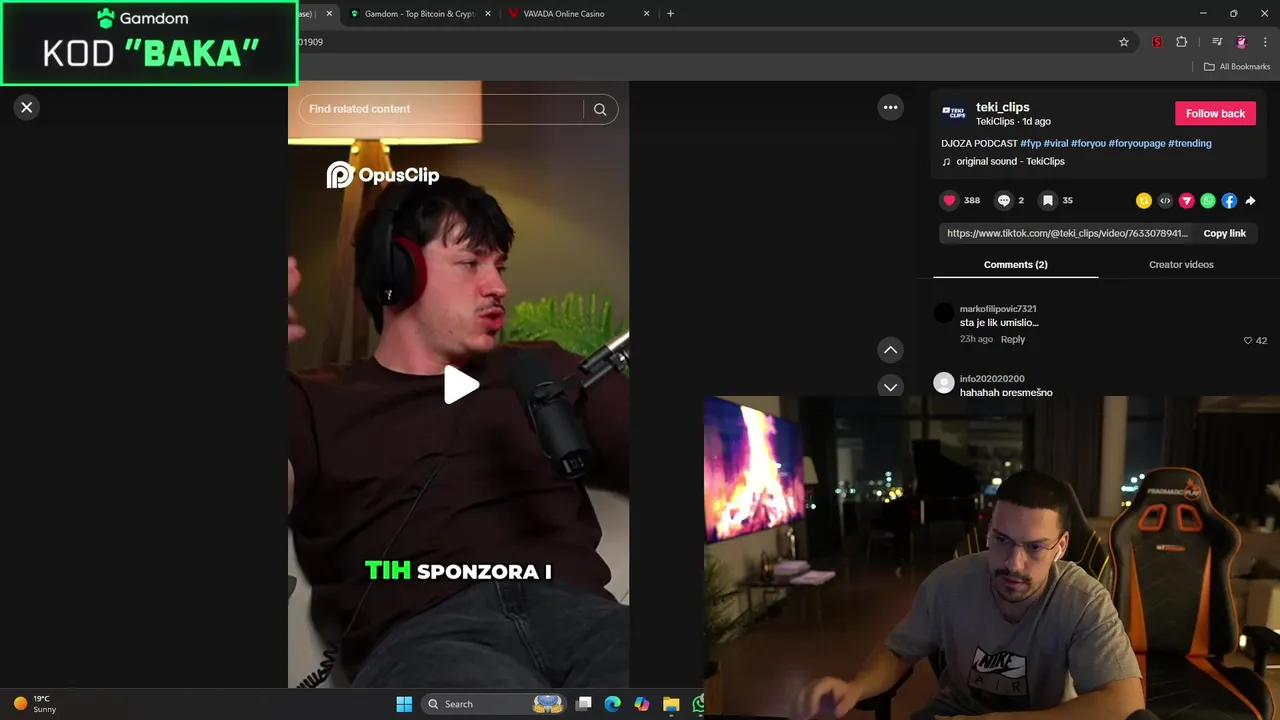Image resolution: width=1280 pixels, height=720 pixels.
Task: Click the comment bubble icon
Action: (x=1004, y=200)
